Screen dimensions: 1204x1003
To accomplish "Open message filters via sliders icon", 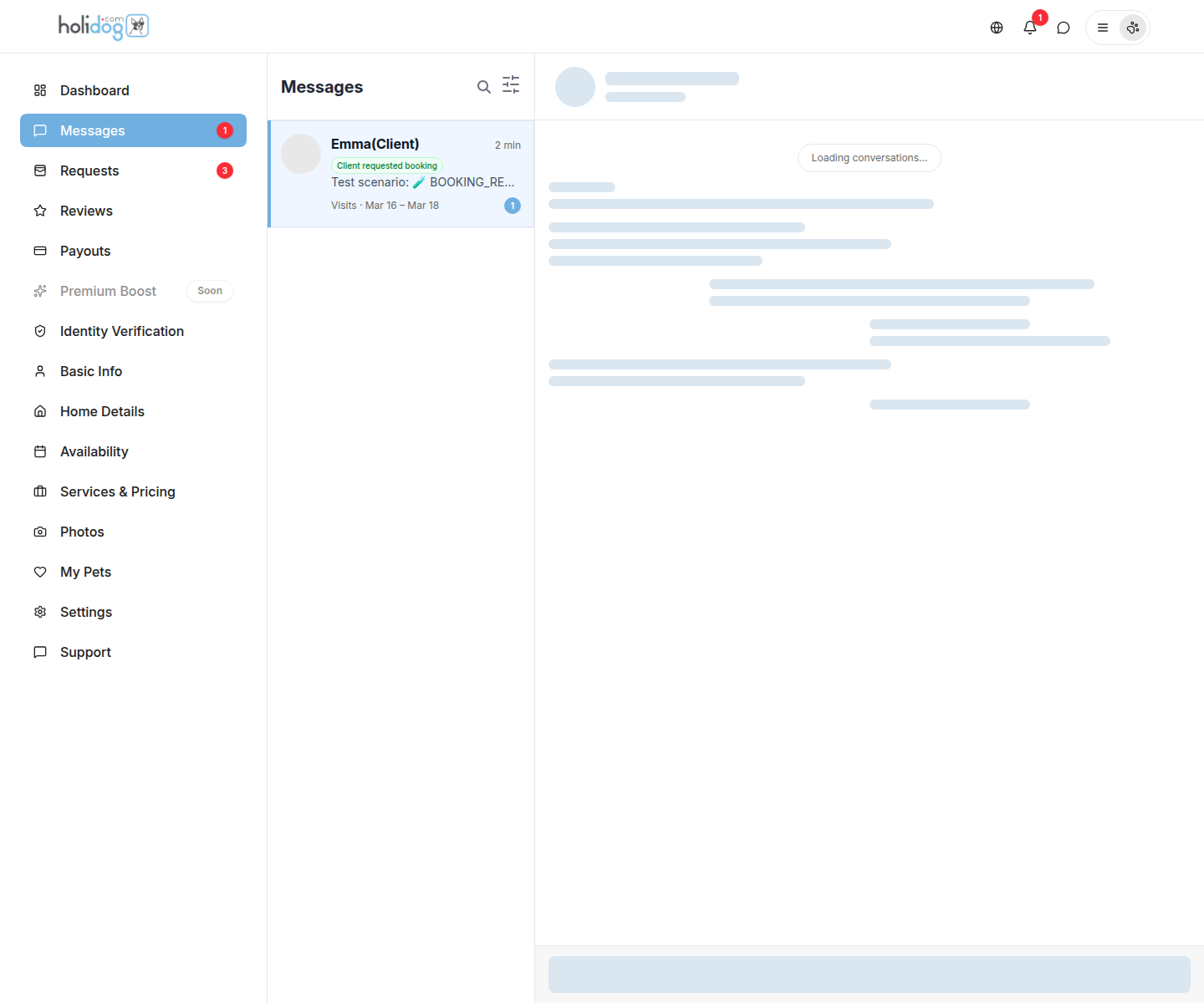I will pos(511,84).
